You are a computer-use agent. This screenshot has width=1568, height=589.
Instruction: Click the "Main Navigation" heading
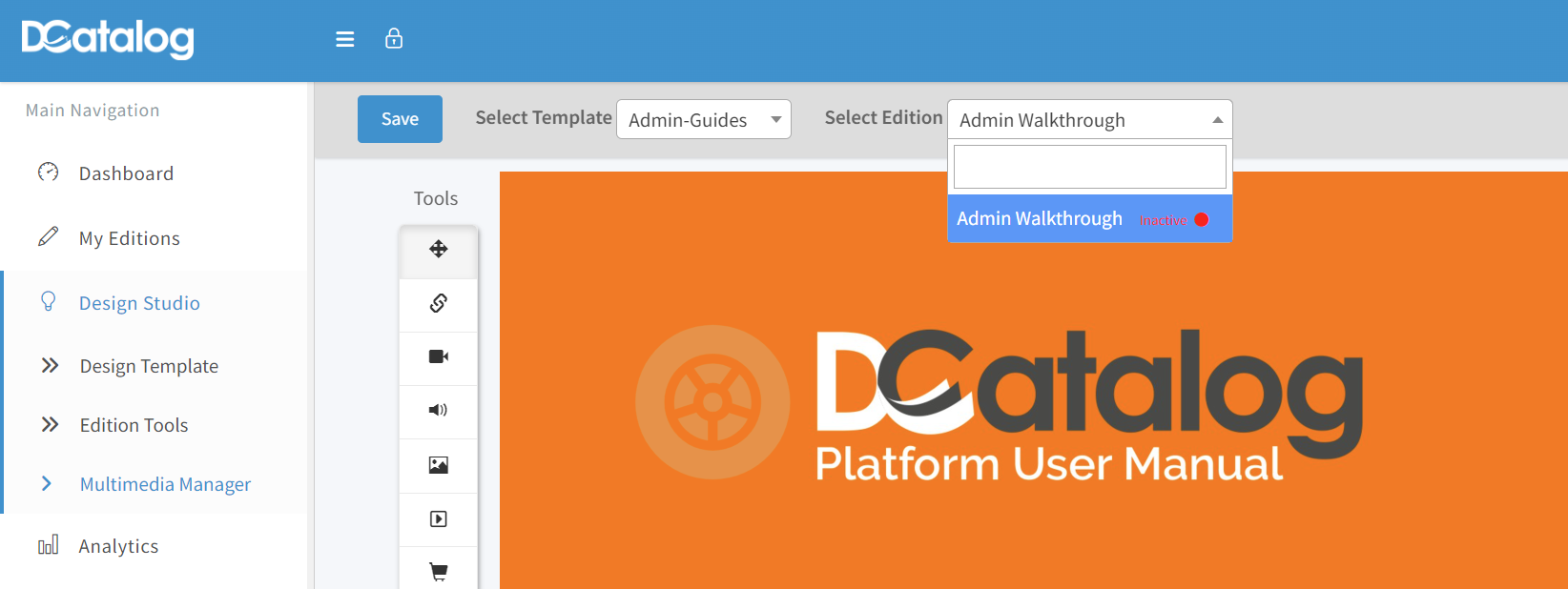point(93,111)
